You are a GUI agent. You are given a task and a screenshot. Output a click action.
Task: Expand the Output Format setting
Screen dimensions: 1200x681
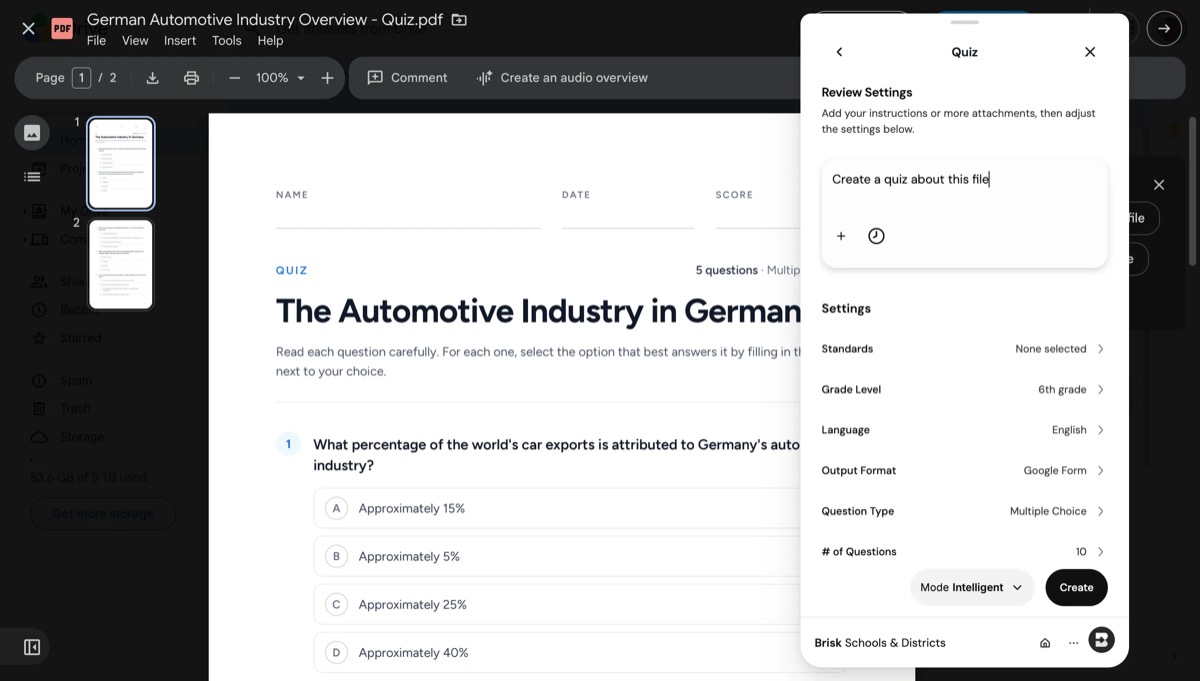pos(963,471)
